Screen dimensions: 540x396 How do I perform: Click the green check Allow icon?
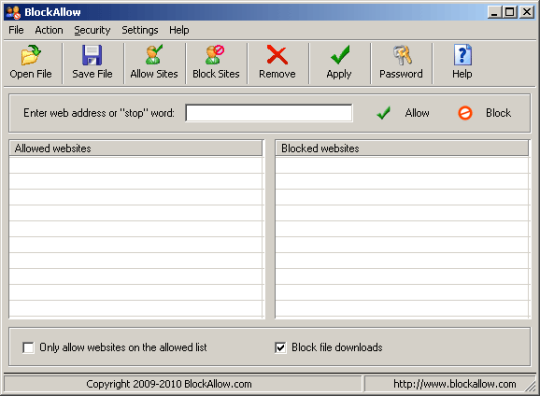tap(383, 113)
